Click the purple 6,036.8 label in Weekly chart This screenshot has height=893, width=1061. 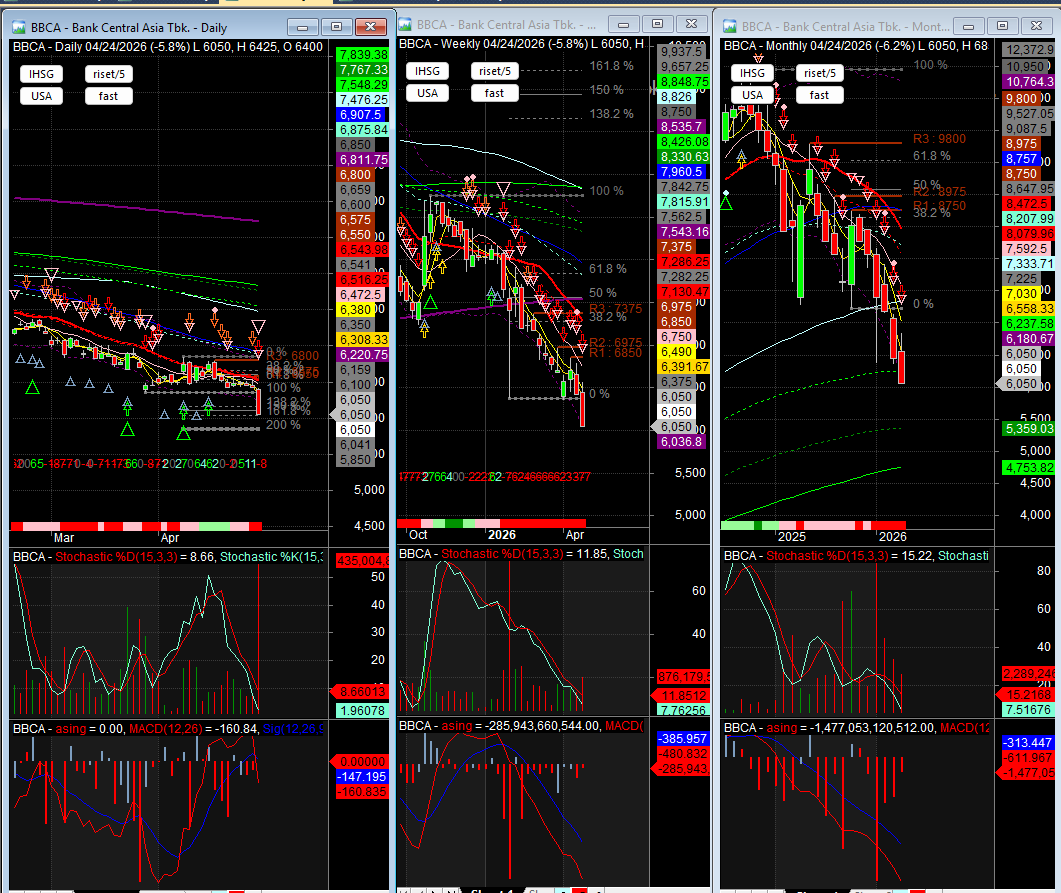682,442
